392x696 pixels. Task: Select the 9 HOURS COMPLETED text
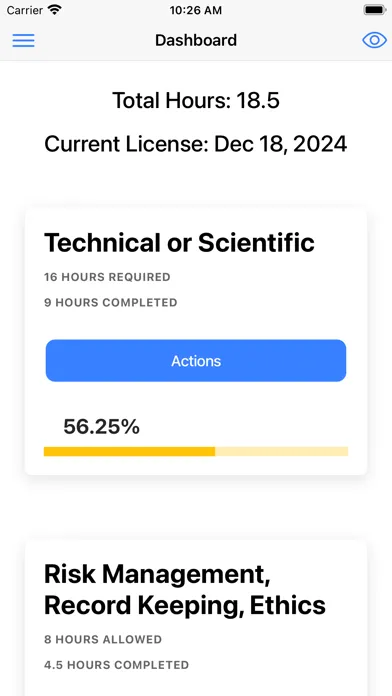111,303
